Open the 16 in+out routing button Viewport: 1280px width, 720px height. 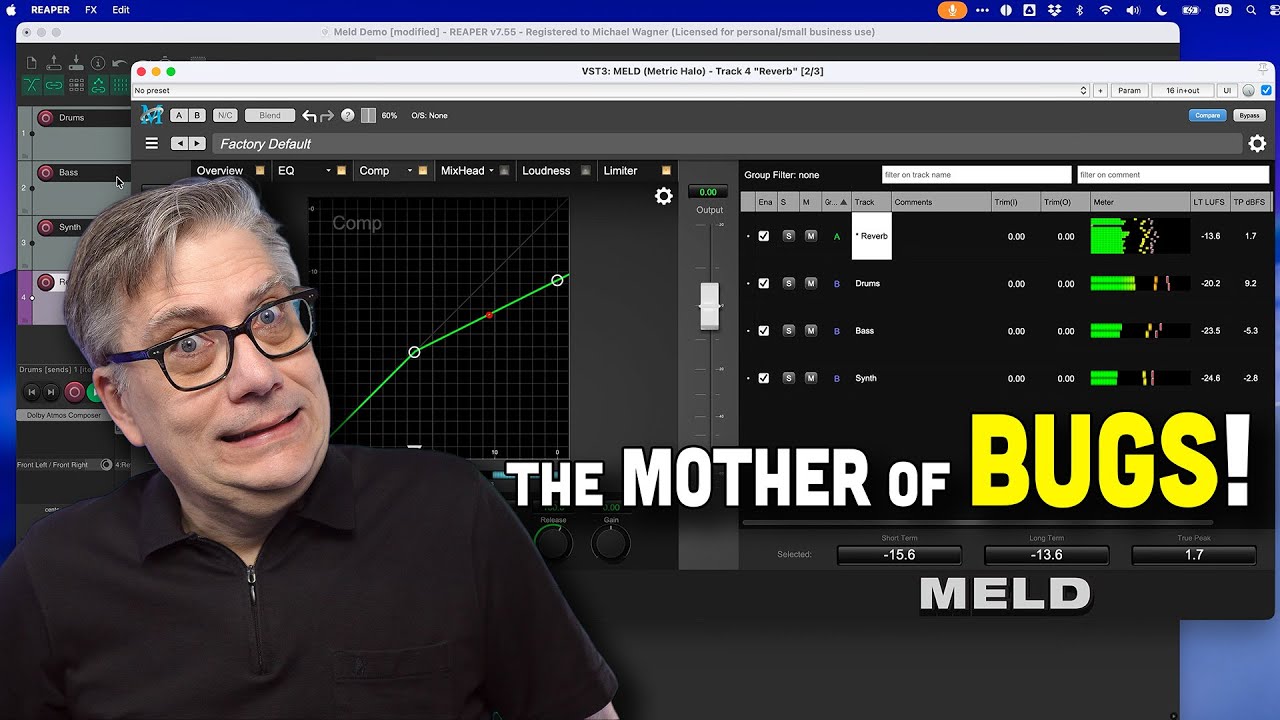[1182, 91]
